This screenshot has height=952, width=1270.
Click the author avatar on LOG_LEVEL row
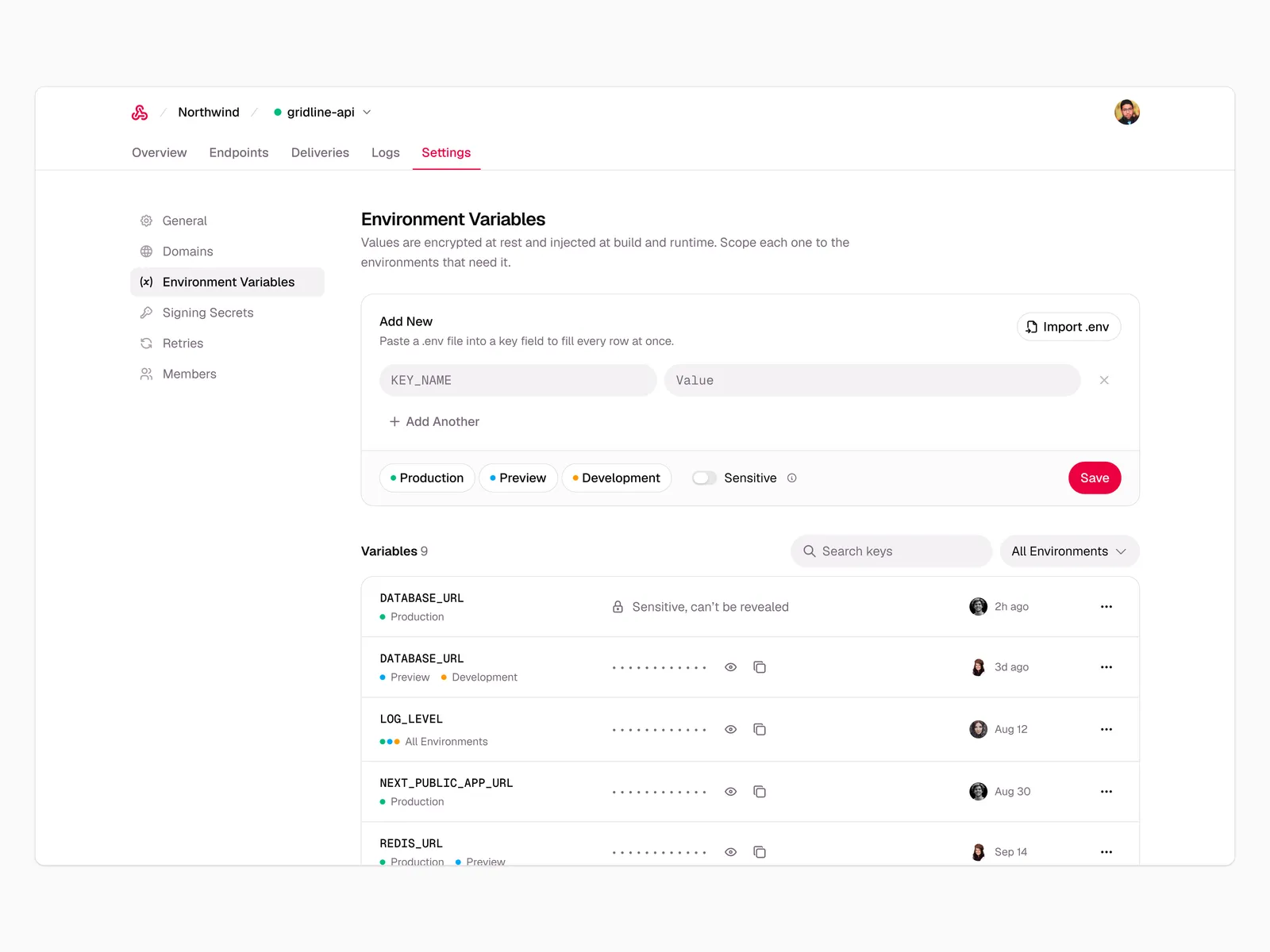pyautogui.click(x=978, y=730)
